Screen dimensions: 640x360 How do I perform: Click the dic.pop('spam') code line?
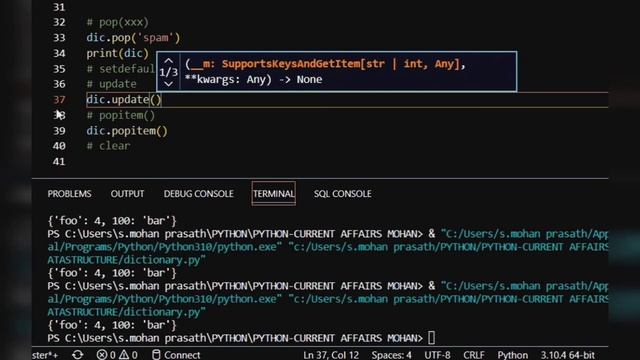(133, 38)
